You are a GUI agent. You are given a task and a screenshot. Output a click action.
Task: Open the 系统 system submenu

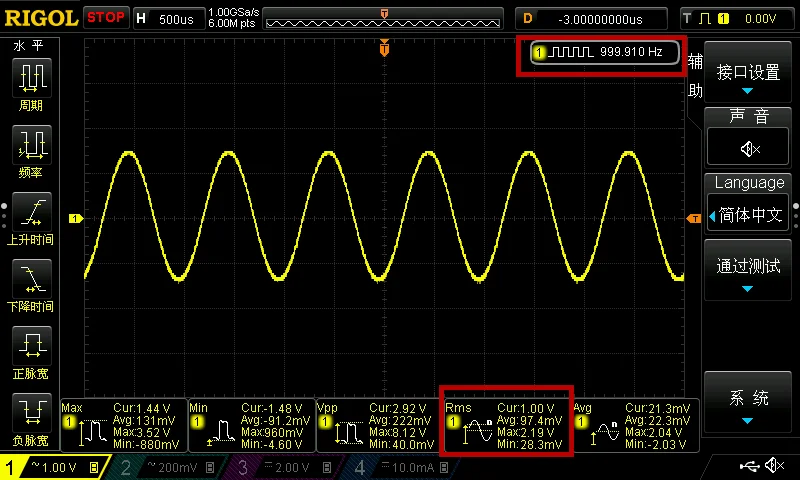coord(748,402)
